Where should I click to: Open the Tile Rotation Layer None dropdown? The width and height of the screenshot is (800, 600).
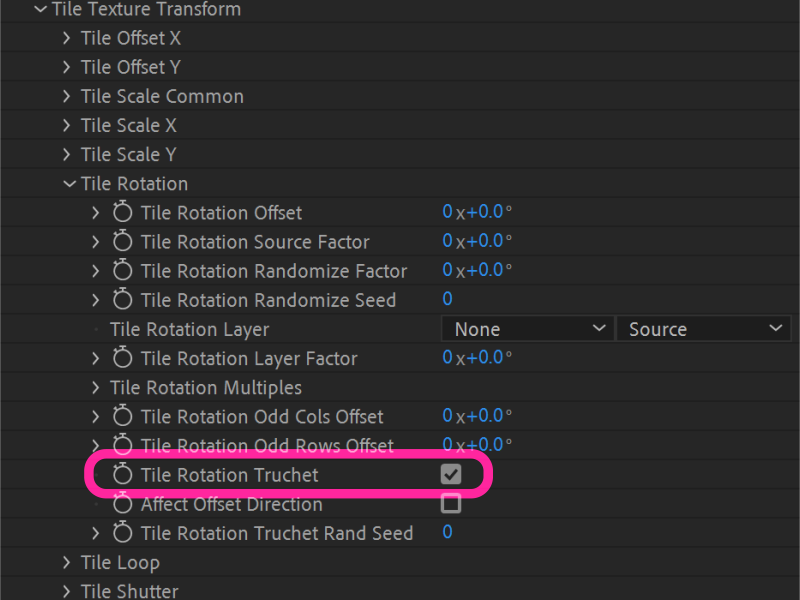pyautogui.click(x=527, y=328)
